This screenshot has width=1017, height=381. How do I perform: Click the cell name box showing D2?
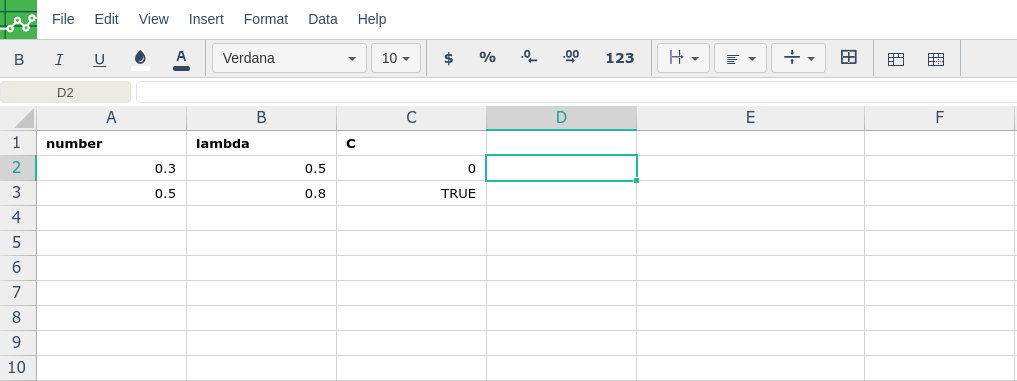click(x=66, y=93)
